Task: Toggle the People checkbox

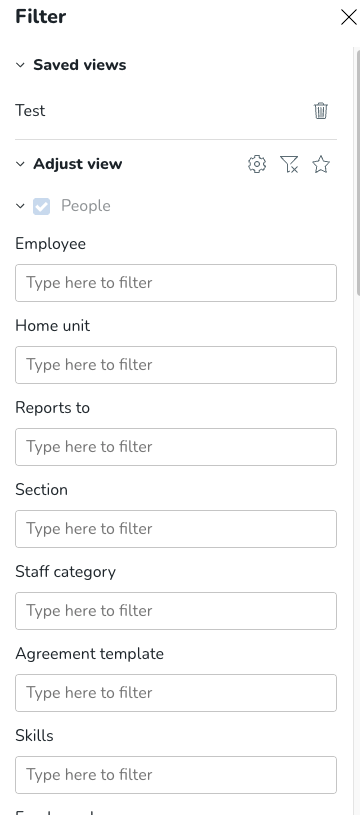Action: tap(41, 206)
